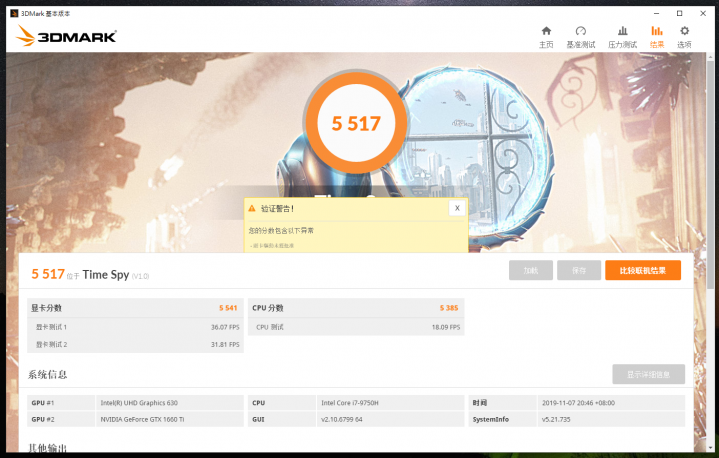Viewport: 719px width, 458px height.
Task: Click the scrollbar up arrow
Action: click(x=710, y=56)
